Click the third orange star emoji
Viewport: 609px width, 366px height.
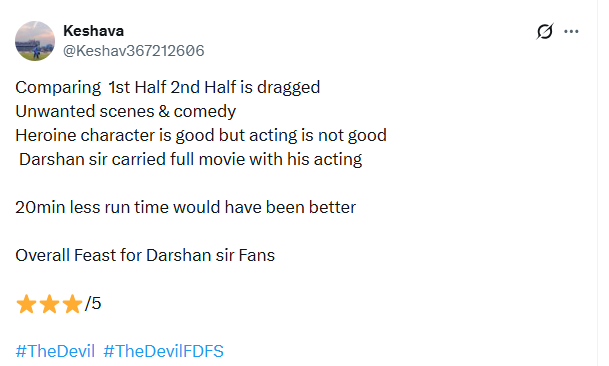point(73,304)
